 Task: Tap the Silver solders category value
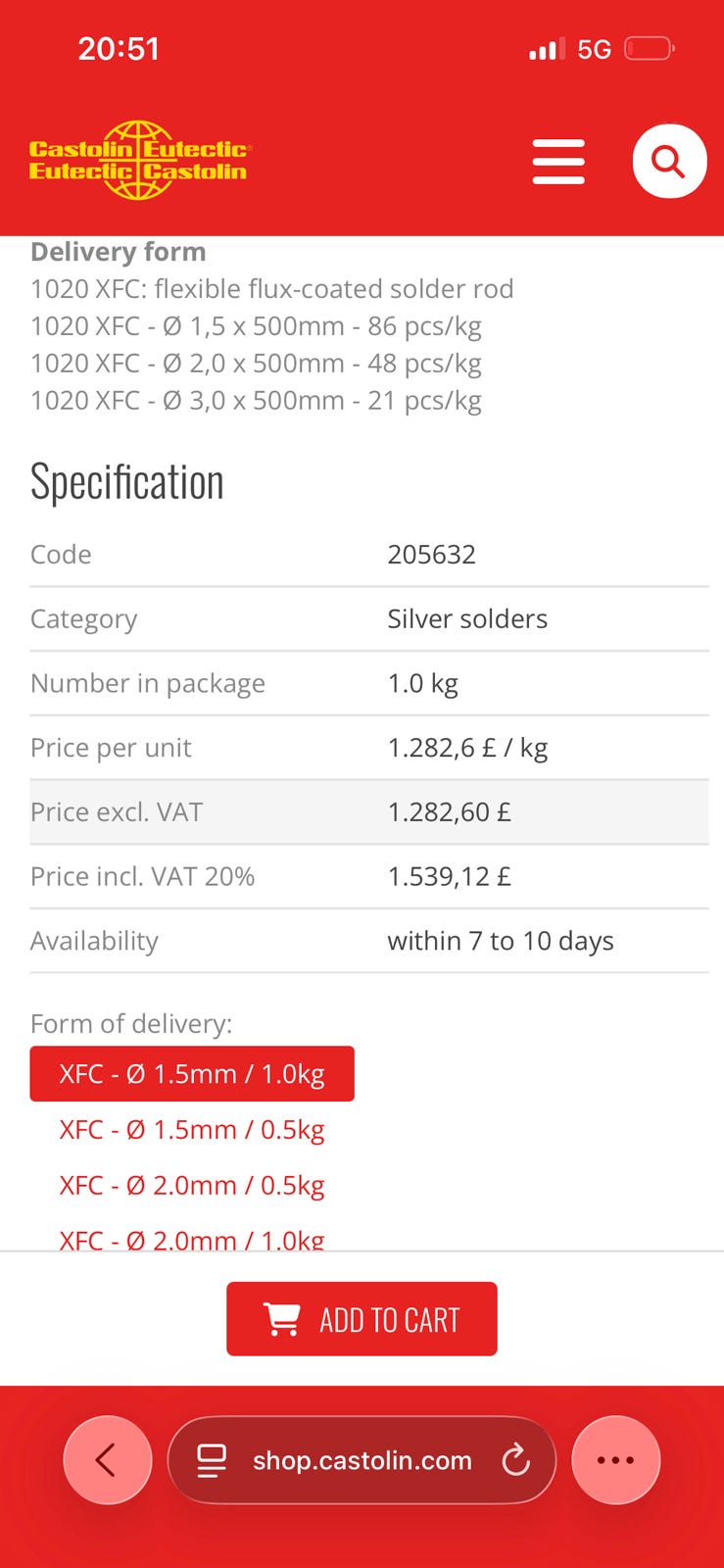467,619
